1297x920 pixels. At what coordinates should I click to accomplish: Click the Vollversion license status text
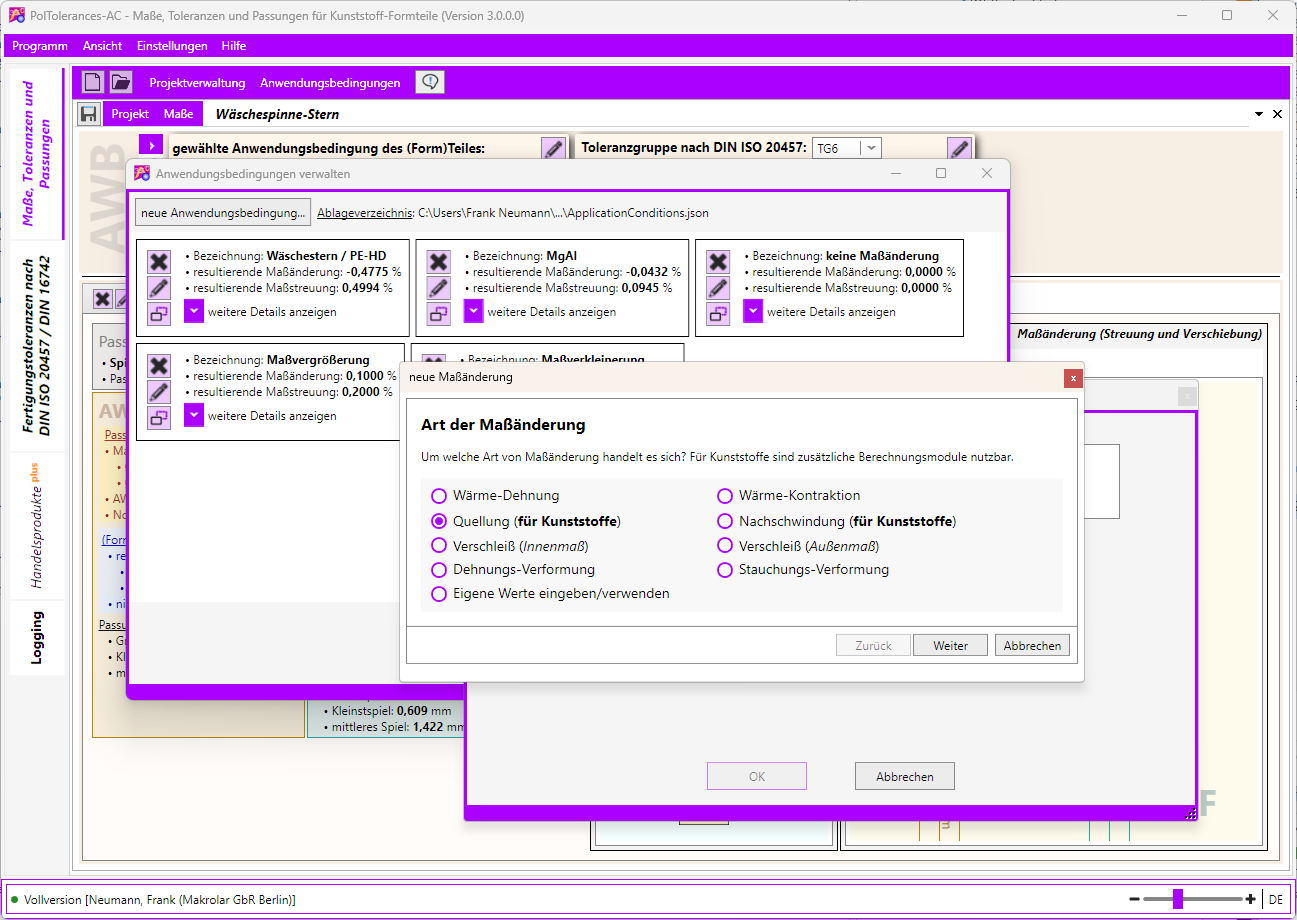pyautogui.click(x=160, y=900)
